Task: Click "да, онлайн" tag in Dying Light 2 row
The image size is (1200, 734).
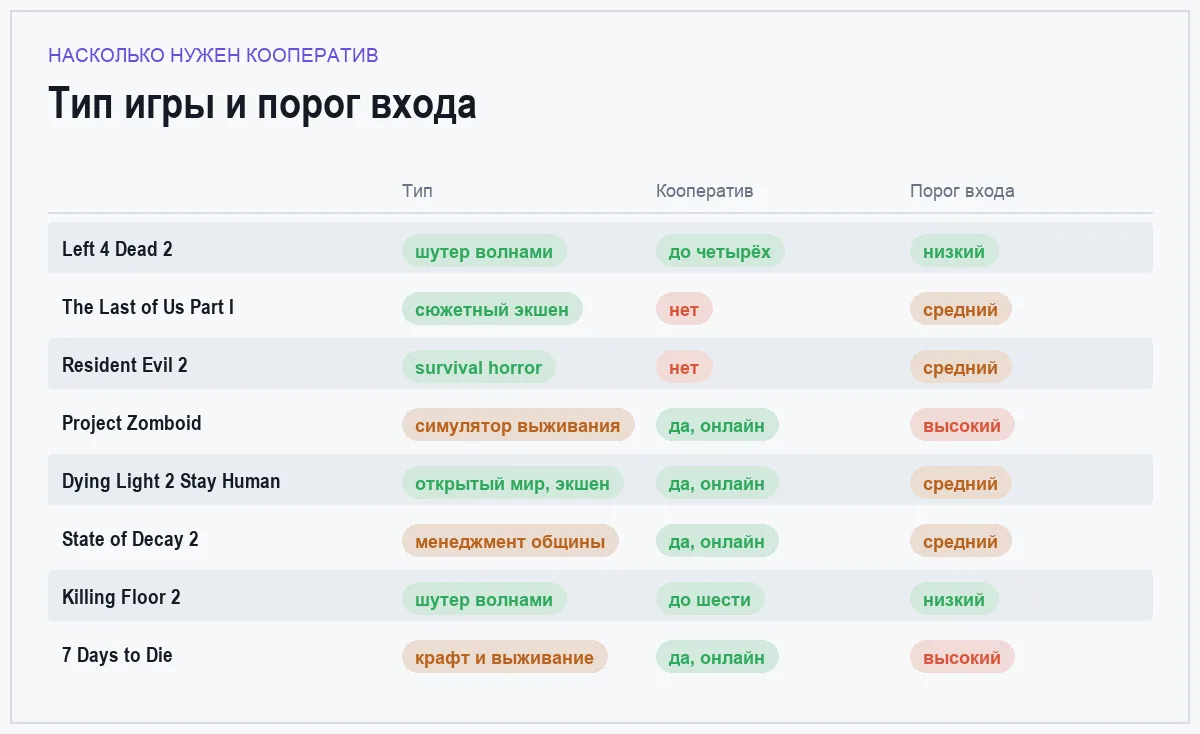Action: click(717, 484)
